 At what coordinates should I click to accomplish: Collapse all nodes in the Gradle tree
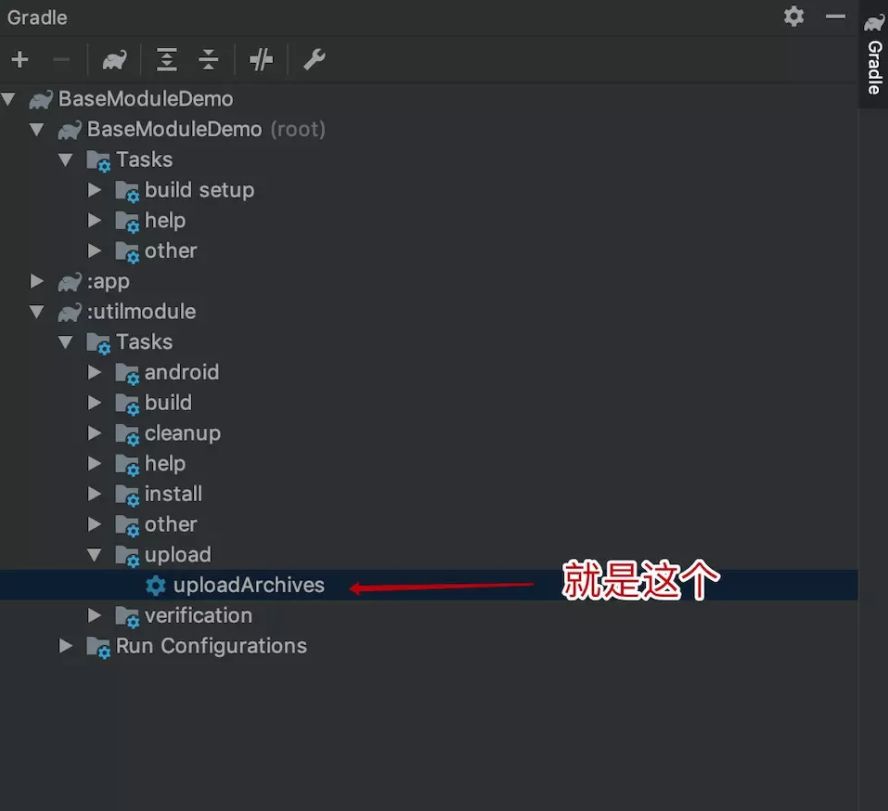[x=208, y=59]
